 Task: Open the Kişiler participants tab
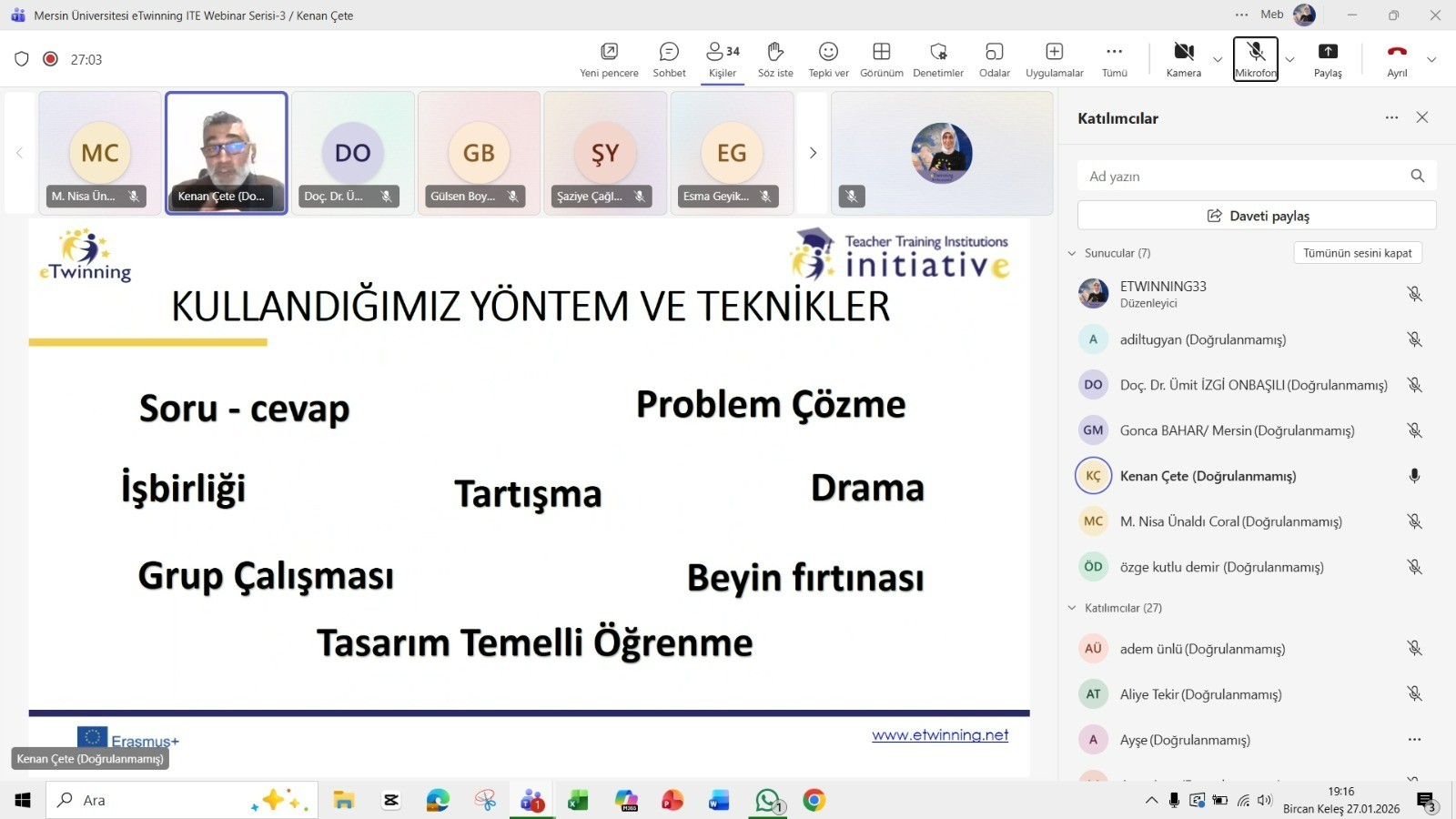723,59
